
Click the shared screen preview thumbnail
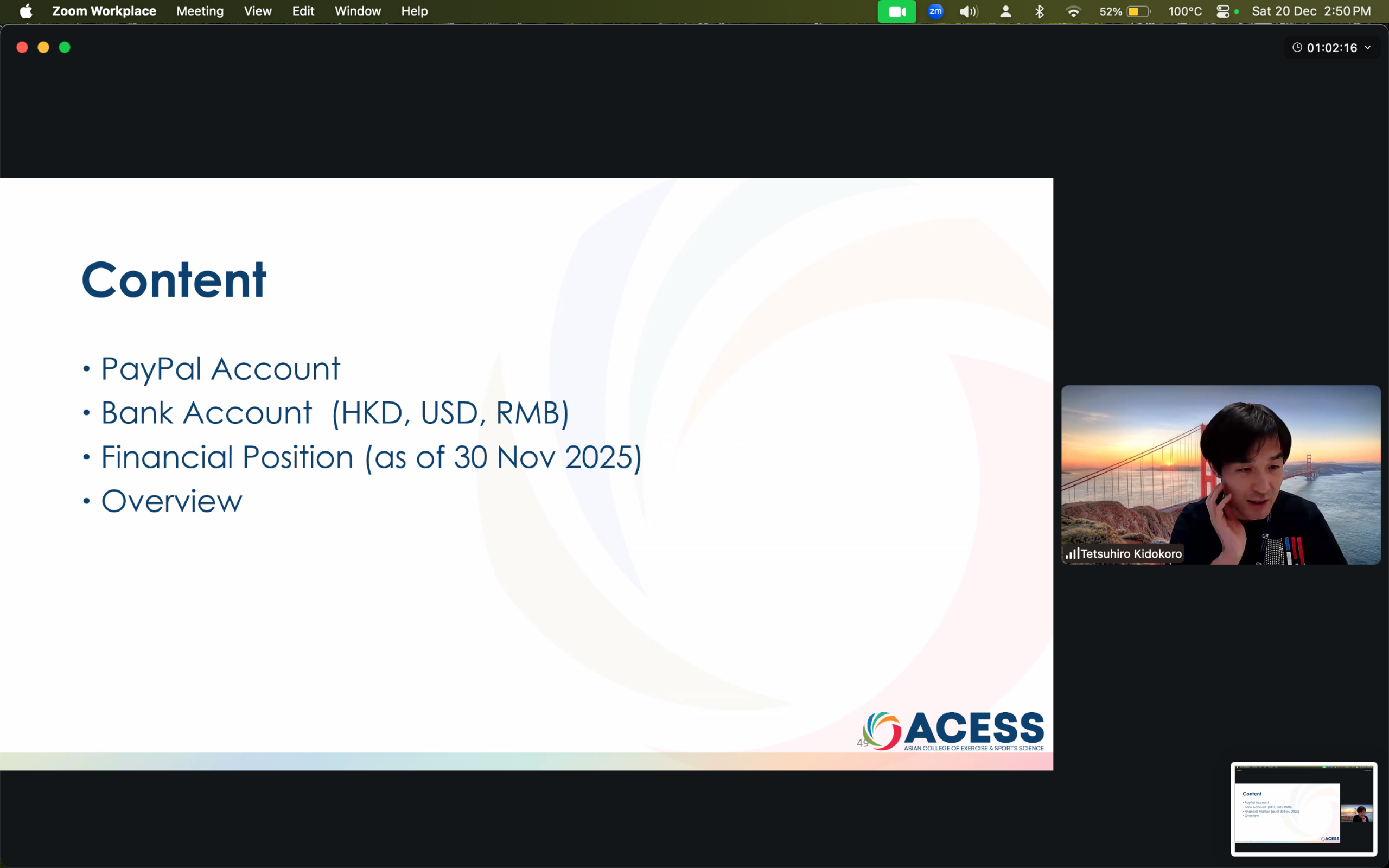point(1303,808)
